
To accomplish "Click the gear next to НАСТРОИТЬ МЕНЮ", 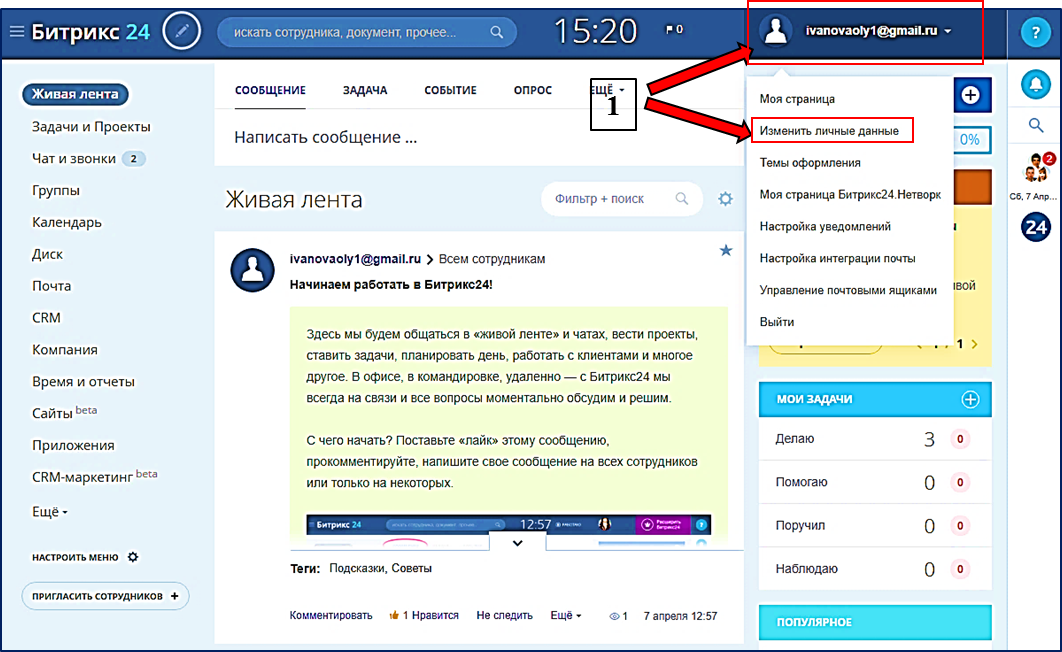I will [x=133, y=557].
